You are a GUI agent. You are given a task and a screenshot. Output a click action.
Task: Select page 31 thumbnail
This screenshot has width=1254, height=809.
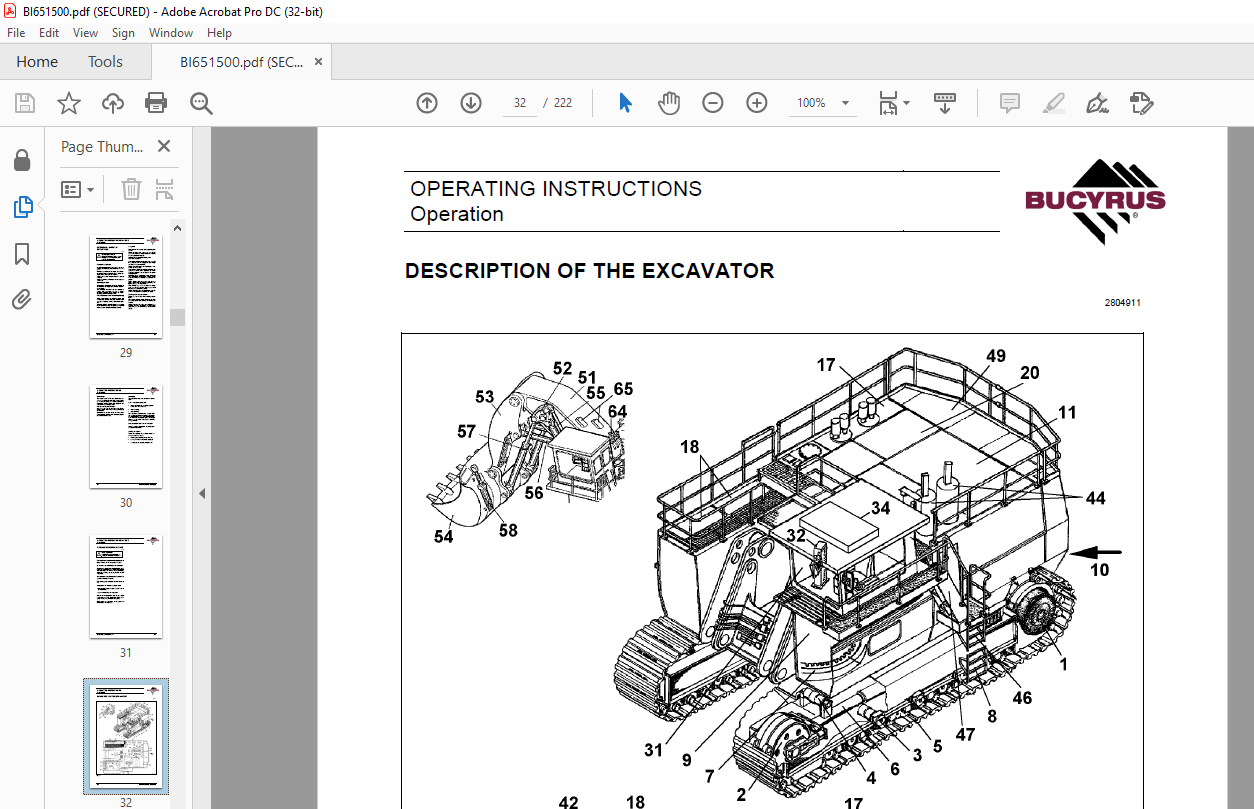[x=126, y=588]
